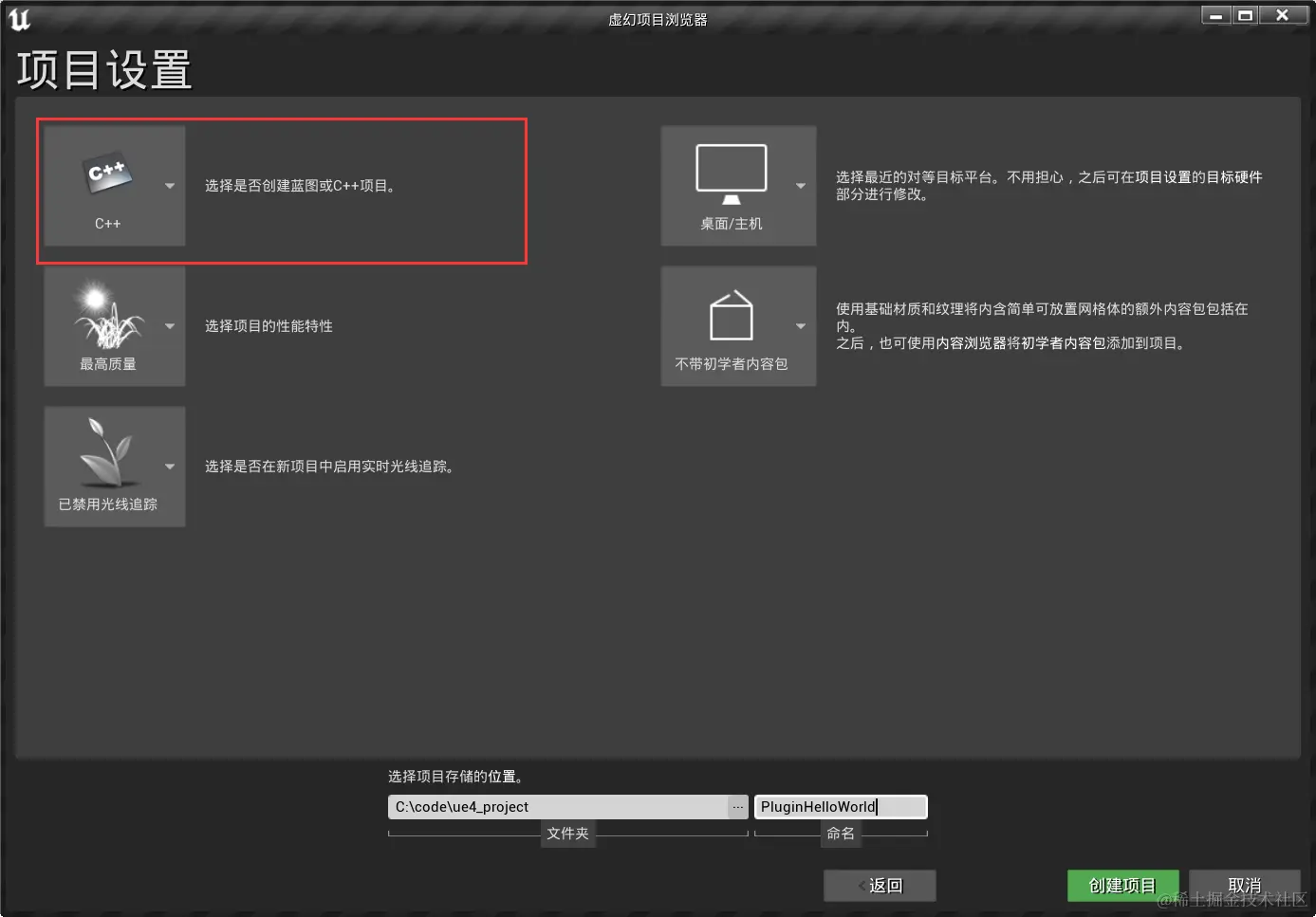Click the 不带初学者内容包 box icon

731,314
